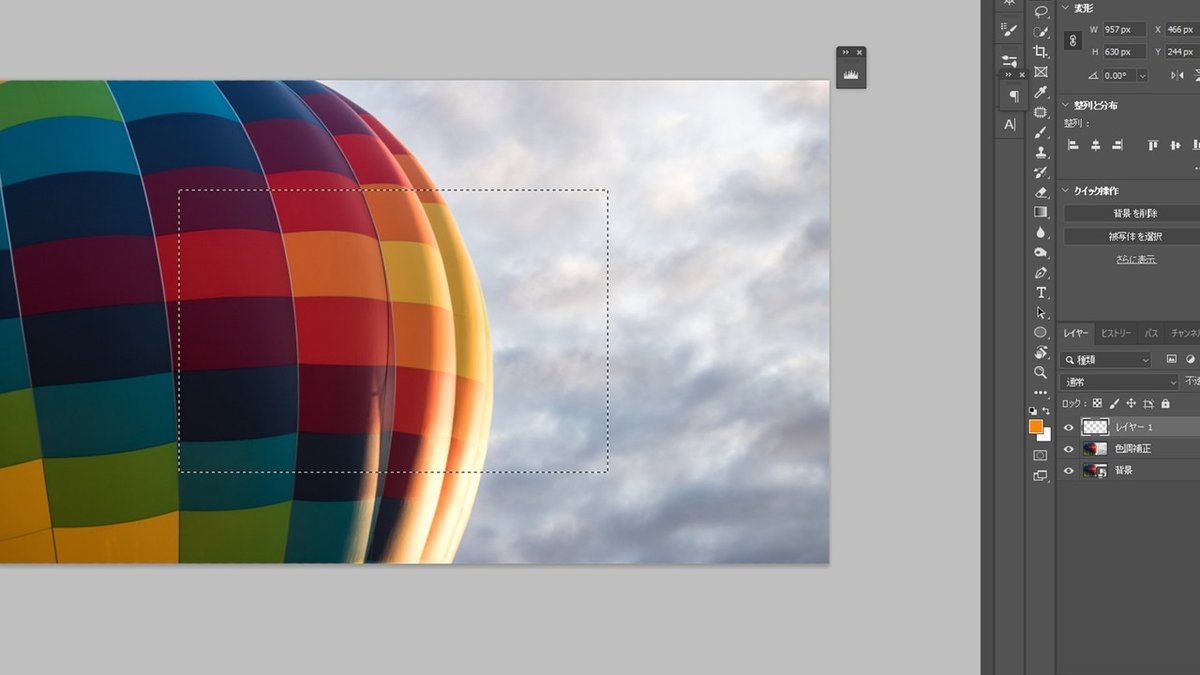The width and height of the screenshot is (1200, 675).
Task: Switch to the パス tab
Action: click(x=1152, y=333)
